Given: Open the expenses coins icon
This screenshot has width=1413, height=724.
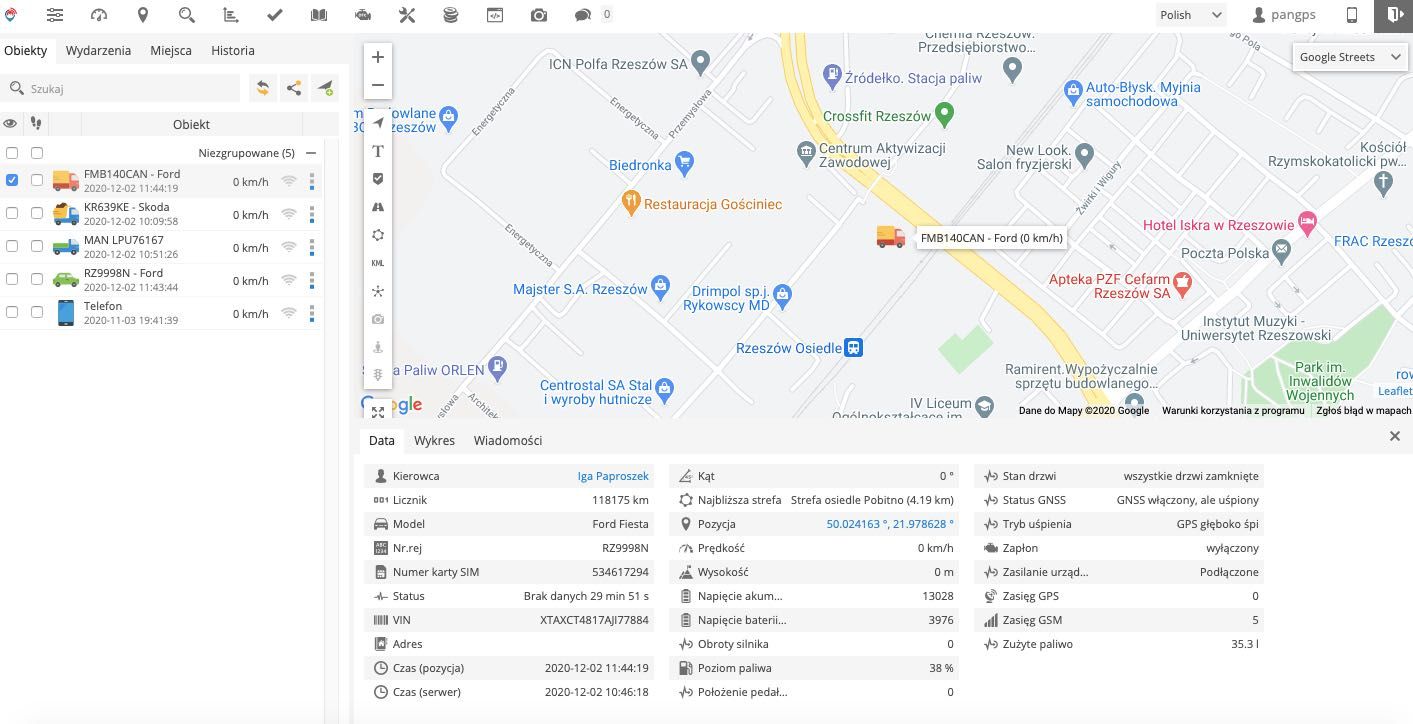Looking at the screenshot, I should point(450,15).
